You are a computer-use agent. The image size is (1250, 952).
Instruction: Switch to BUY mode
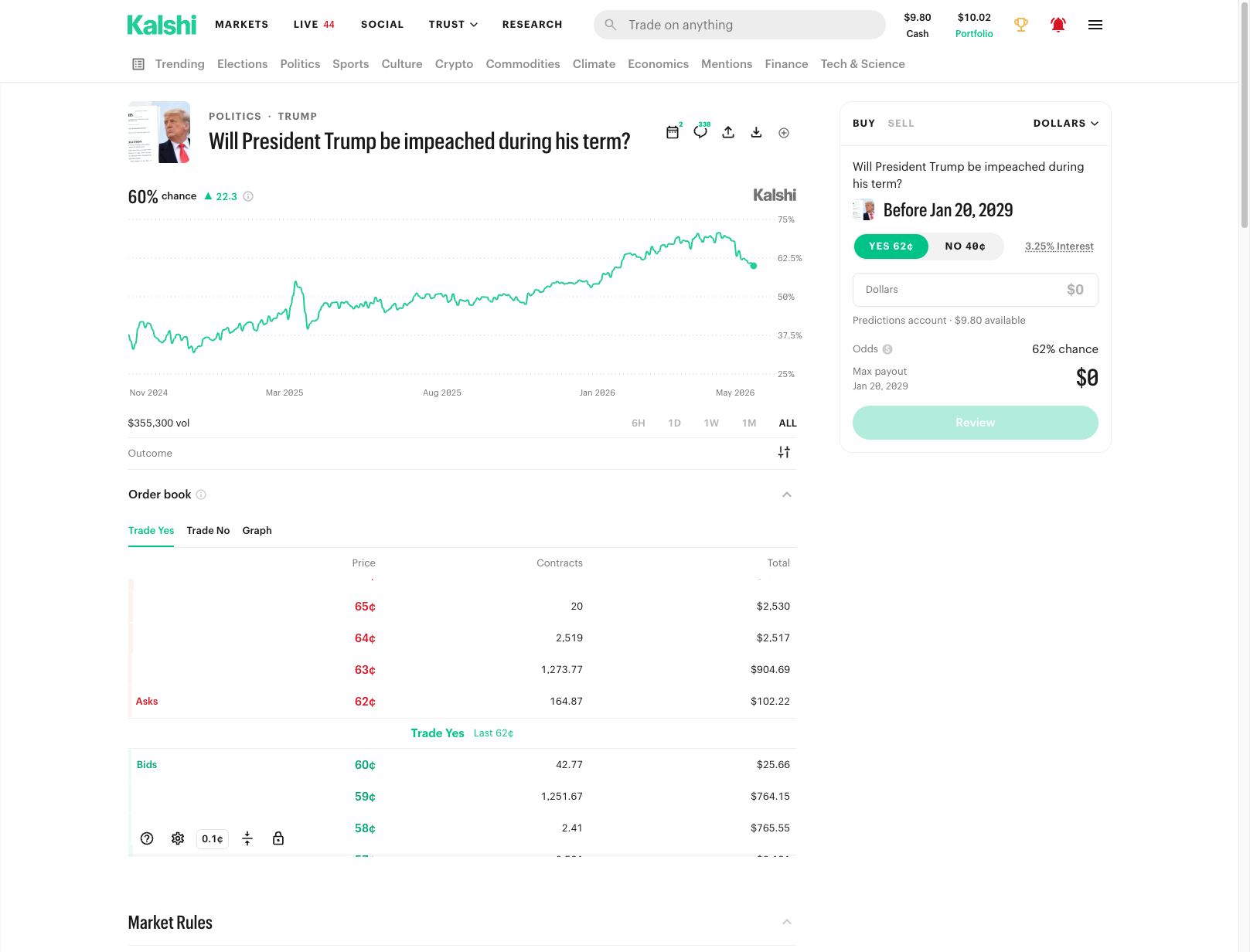[x=863, y=124]
